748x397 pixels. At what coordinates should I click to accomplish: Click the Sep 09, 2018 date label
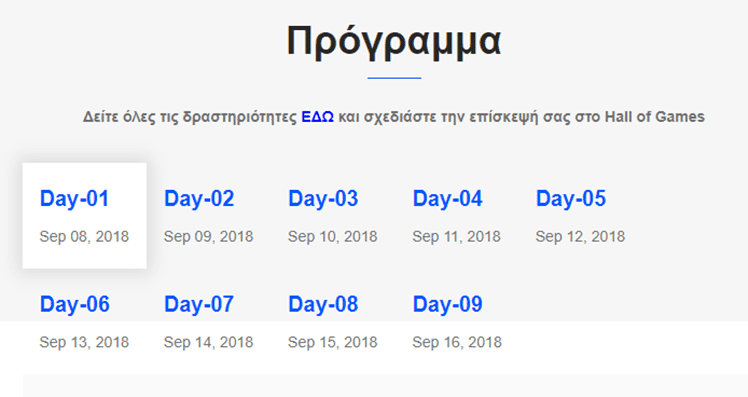pos(208,236)
